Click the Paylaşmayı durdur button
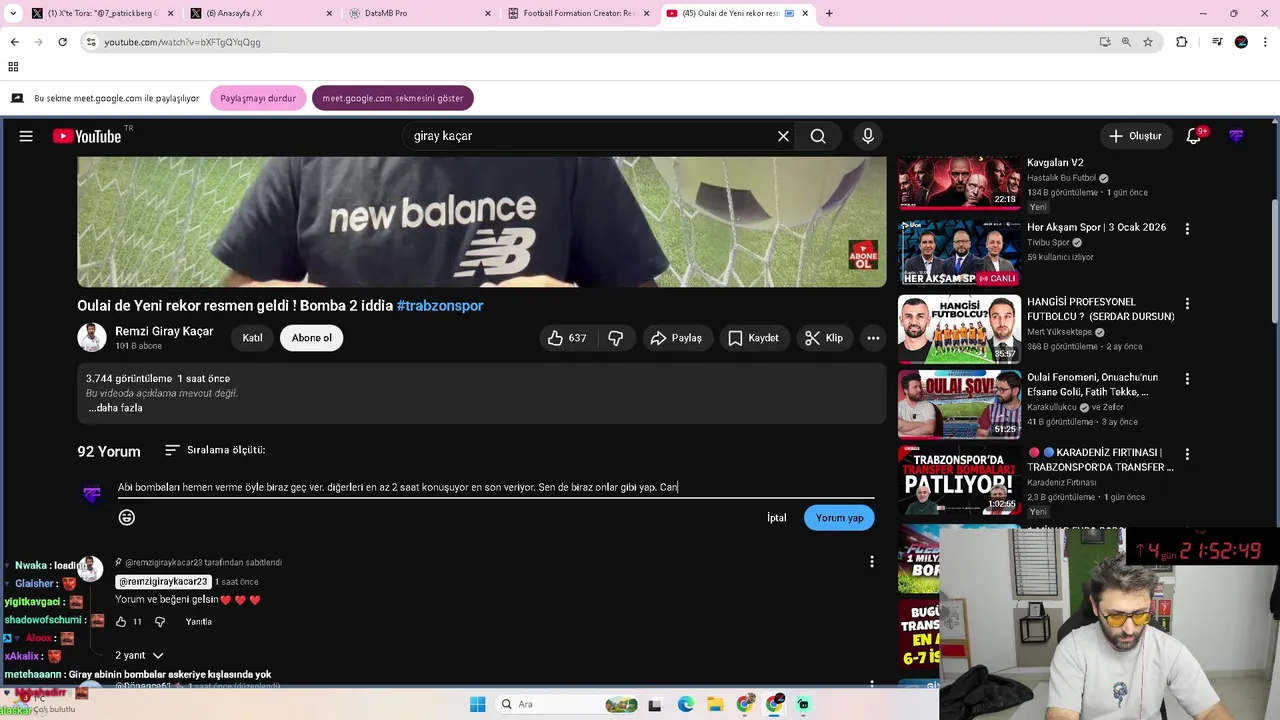This screenshot has height=720, width=1280. point(258,98)
